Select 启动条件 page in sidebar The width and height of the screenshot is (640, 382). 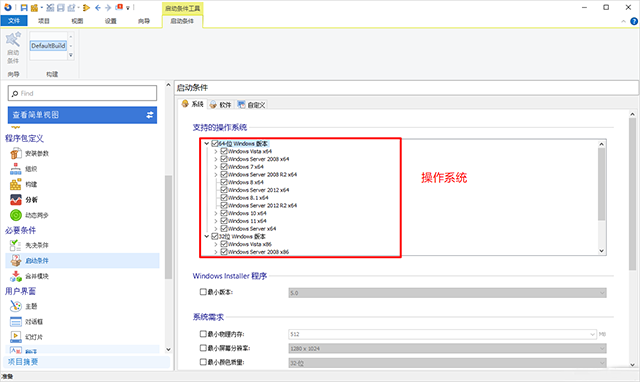click(x=82, y=260)
